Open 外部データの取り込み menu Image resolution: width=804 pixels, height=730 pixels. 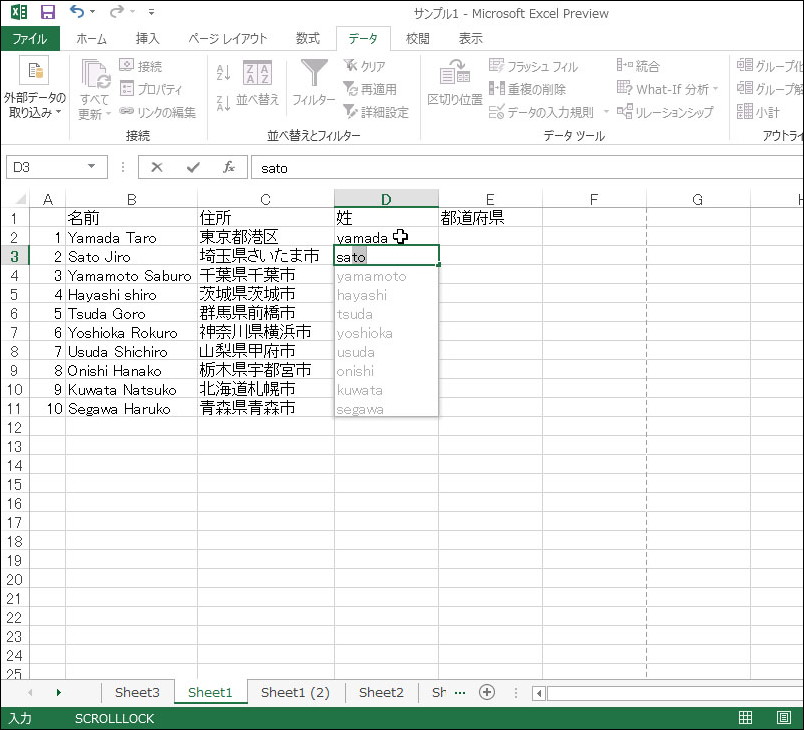(x=34, y=88)
